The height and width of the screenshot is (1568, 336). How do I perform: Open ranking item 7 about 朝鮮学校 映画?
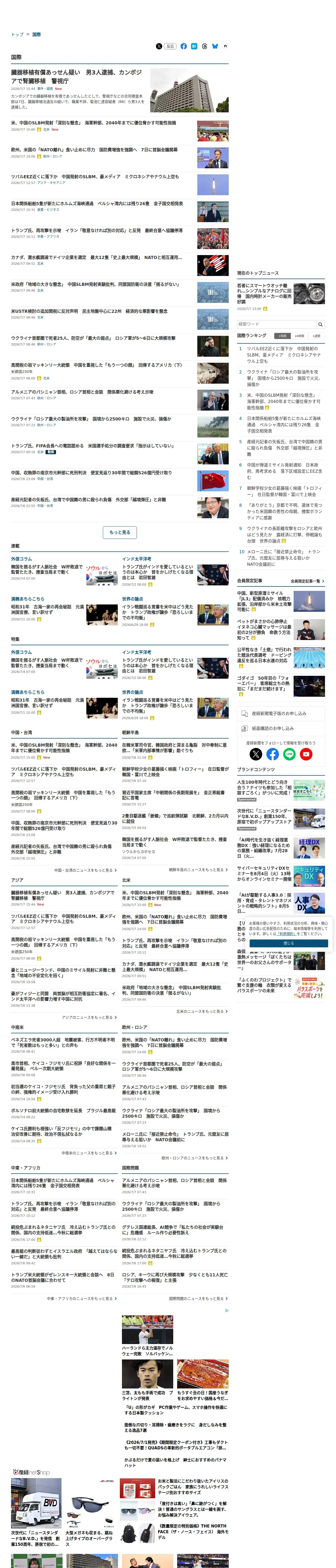coord(284,491)
